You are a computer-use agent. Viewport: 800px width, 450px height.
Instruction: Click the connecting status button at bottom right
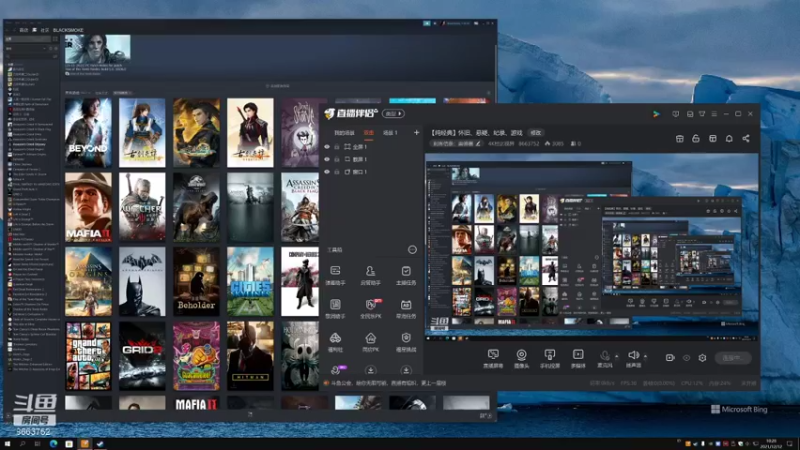click(733, 358)
